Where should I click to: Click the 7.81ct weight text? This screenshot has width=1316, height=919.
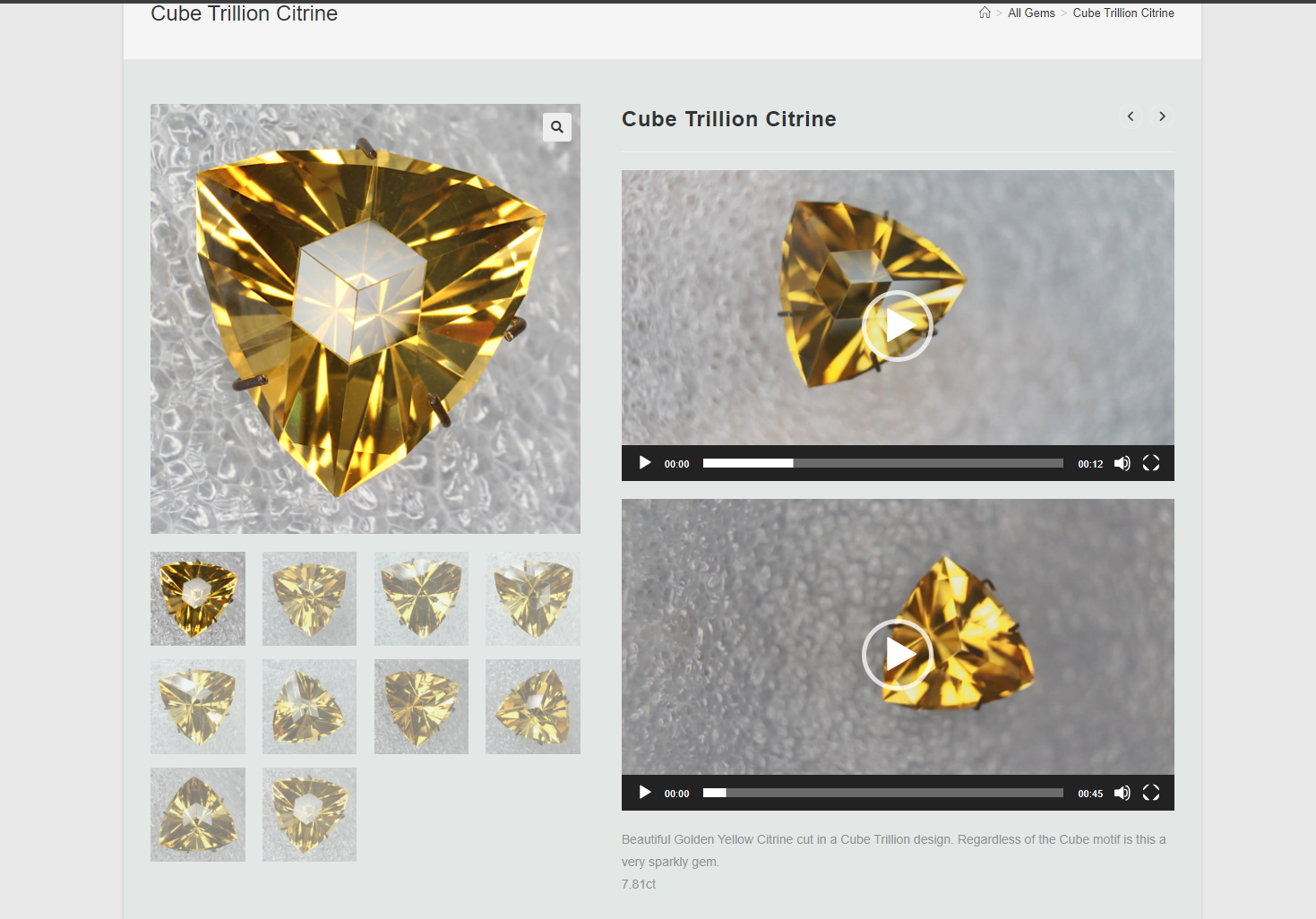[x=639, y=884]
